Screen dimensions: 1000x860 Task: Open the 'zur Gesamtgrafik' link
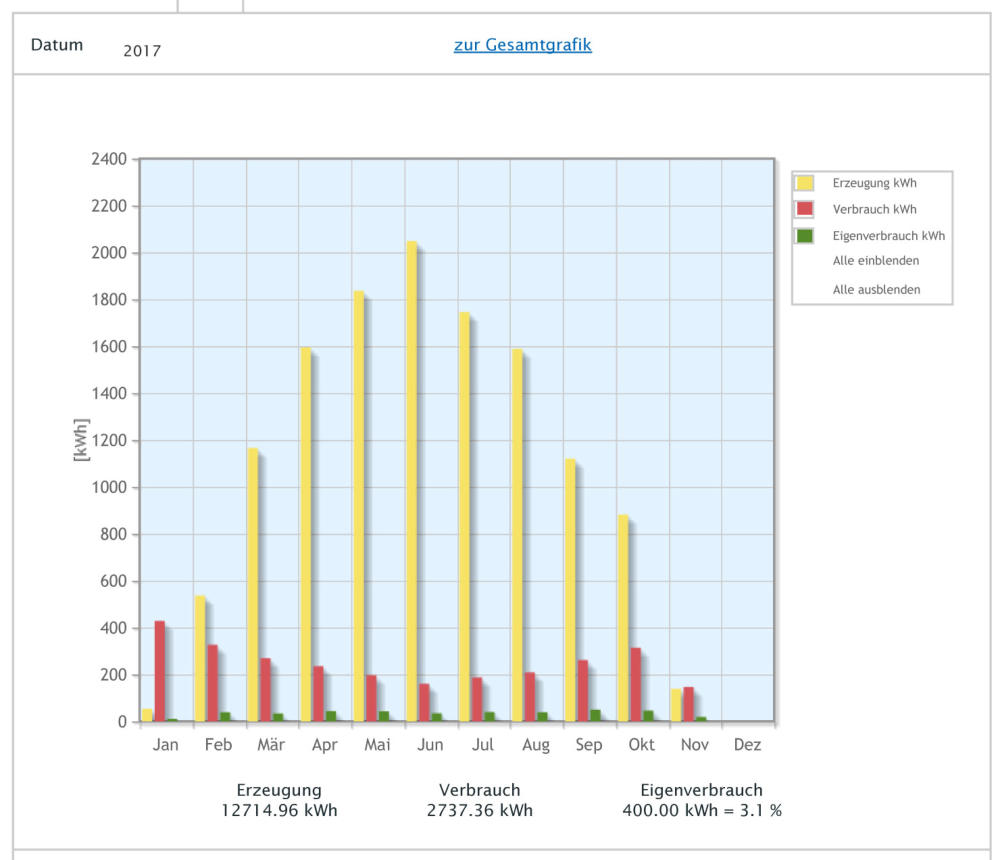pyautogui.click(x=522, y=45)
